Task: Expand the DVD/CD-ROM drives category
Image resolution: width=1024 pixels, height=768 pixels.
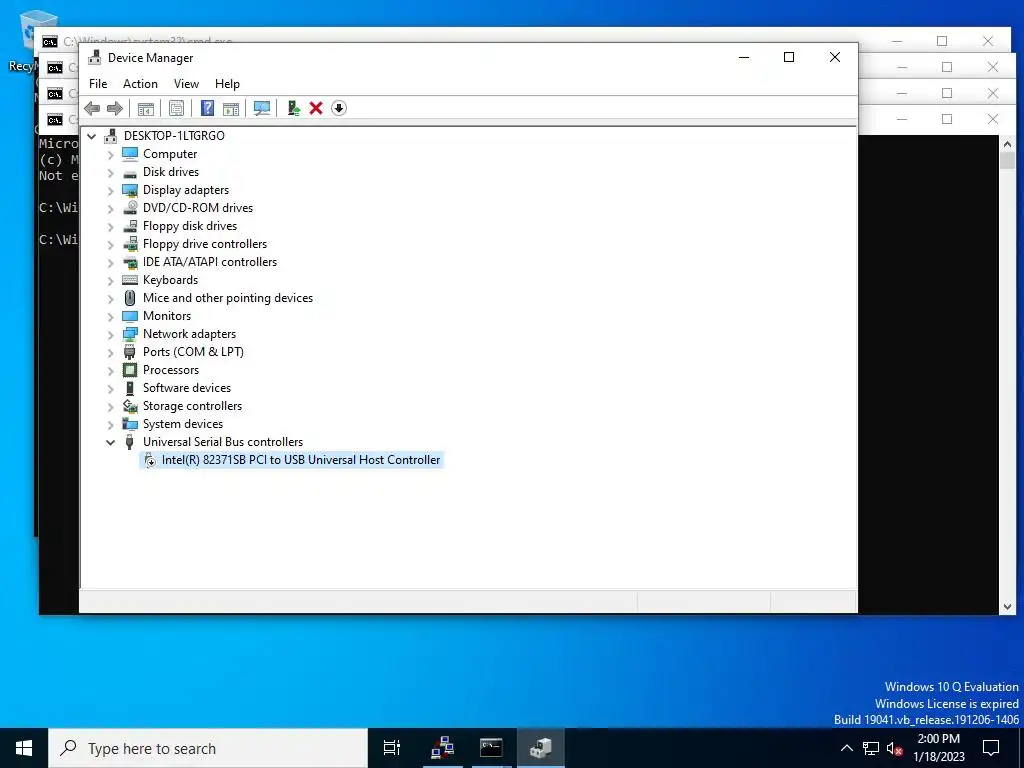Action: (110, 208)
